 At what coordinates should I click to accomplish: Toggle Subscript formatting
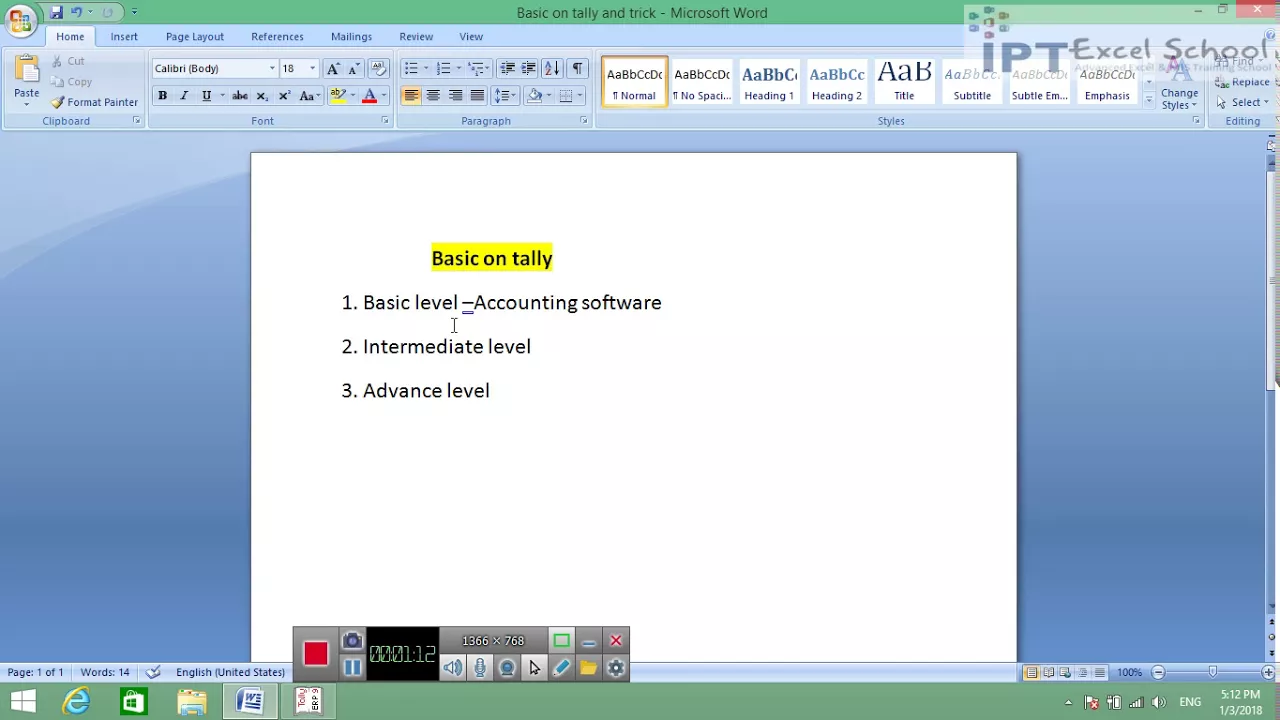(x=262, y=96)
